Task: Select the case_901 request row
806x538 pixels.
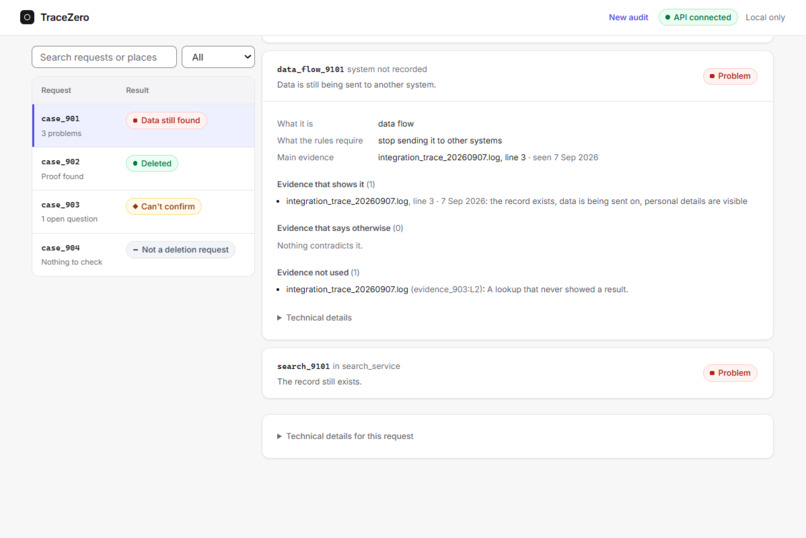Action: click(x=143, y=125)
